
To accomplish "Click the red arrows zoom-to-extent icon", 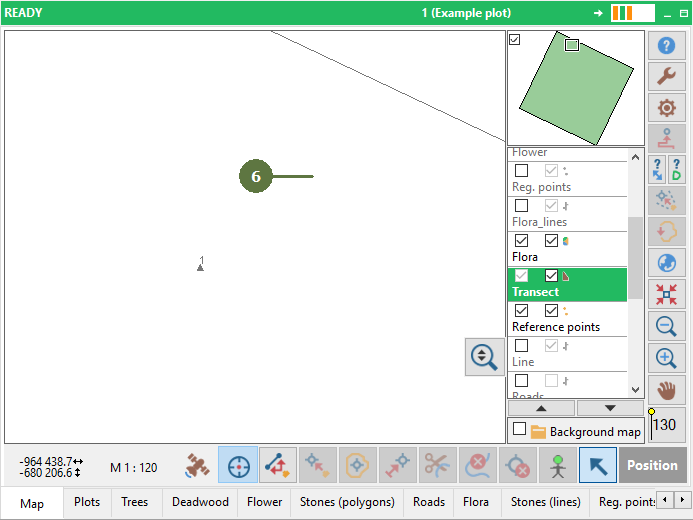I will point(666,294).
